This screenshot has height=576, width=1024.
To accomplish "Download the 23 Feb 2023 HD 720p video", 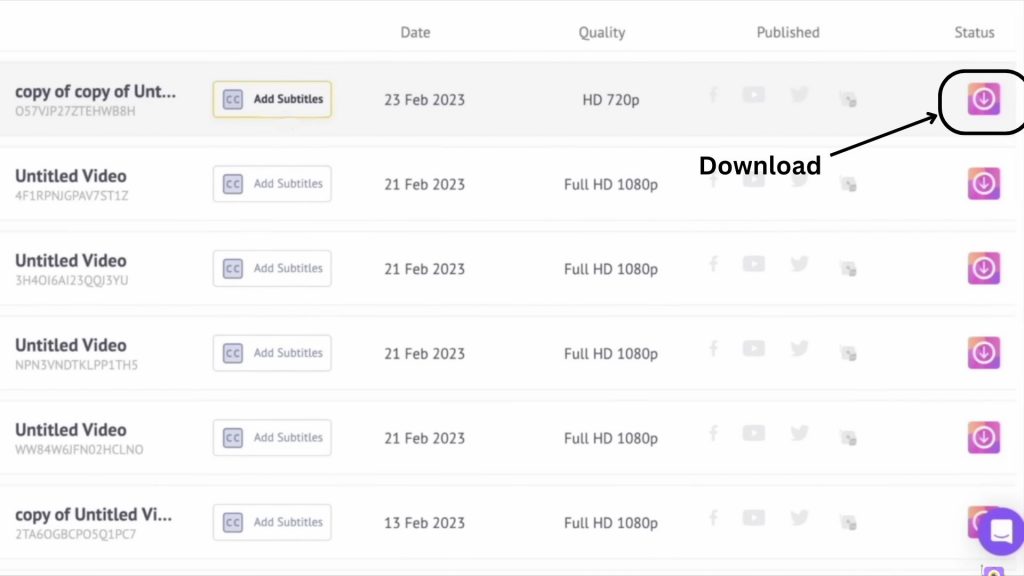I will click(984, 99).
